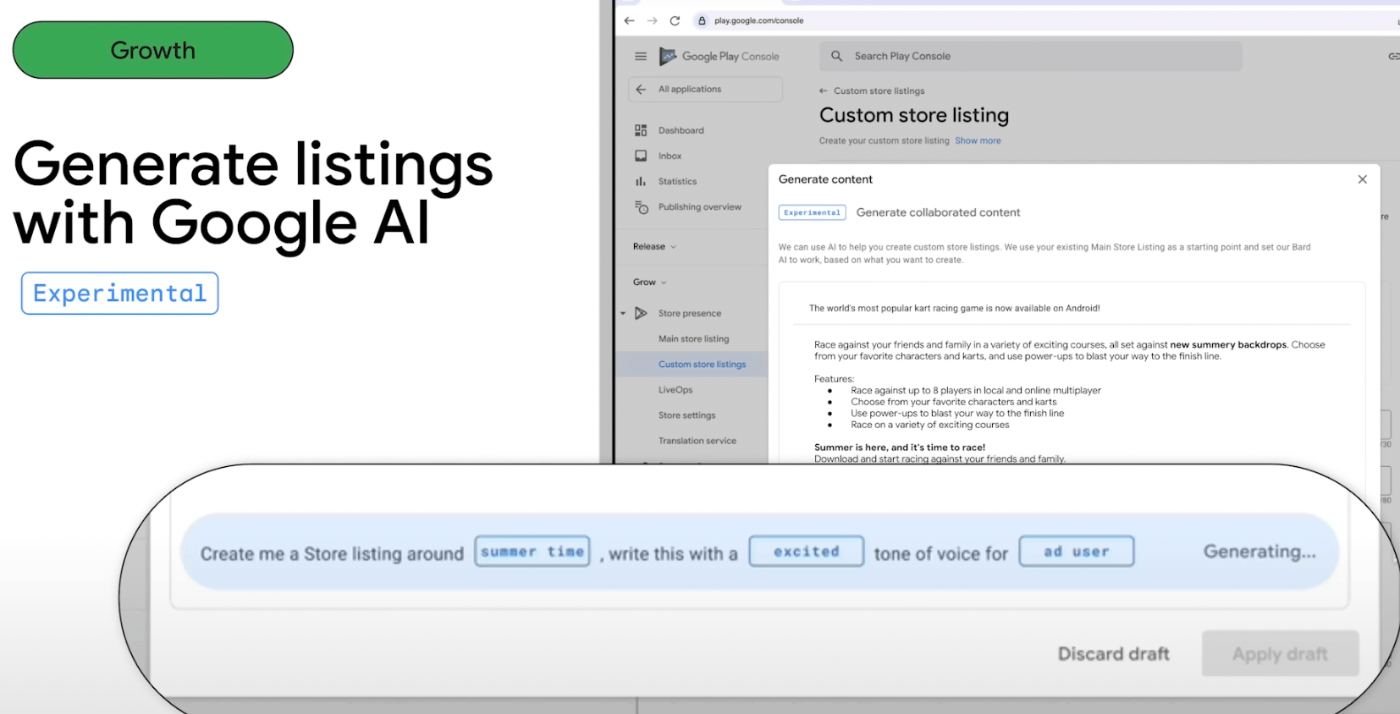
Task: Click 'world's most popular kart racing game' line
Action: click(x=954, y=309)
